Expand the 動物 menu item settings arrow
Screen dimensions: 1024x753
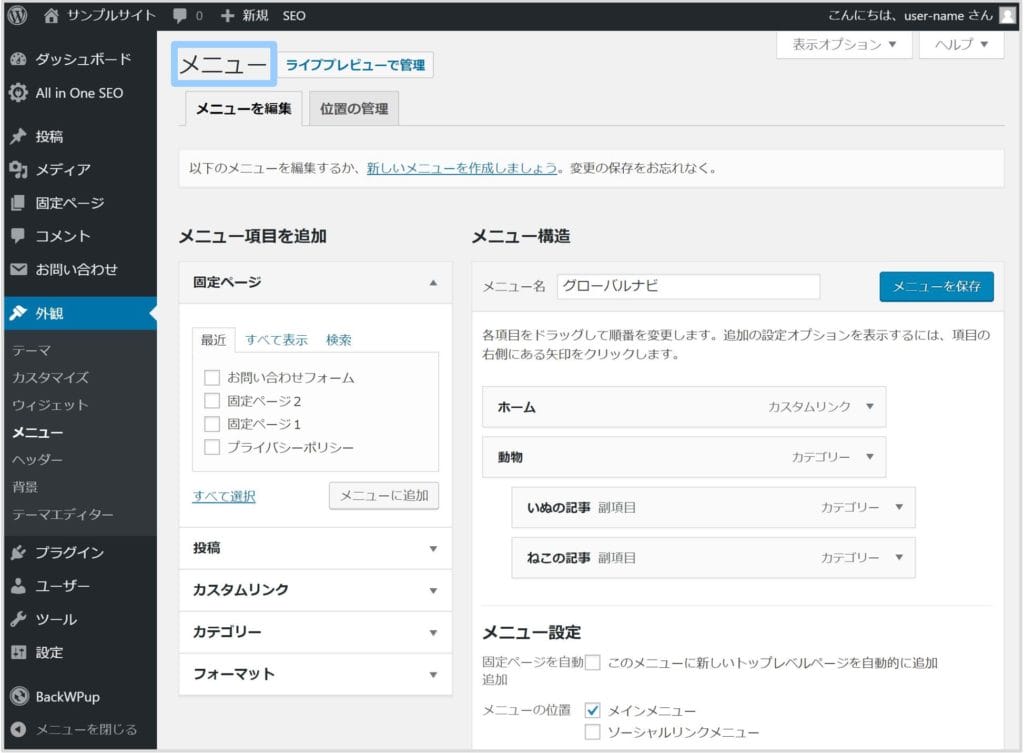(870, 457)
